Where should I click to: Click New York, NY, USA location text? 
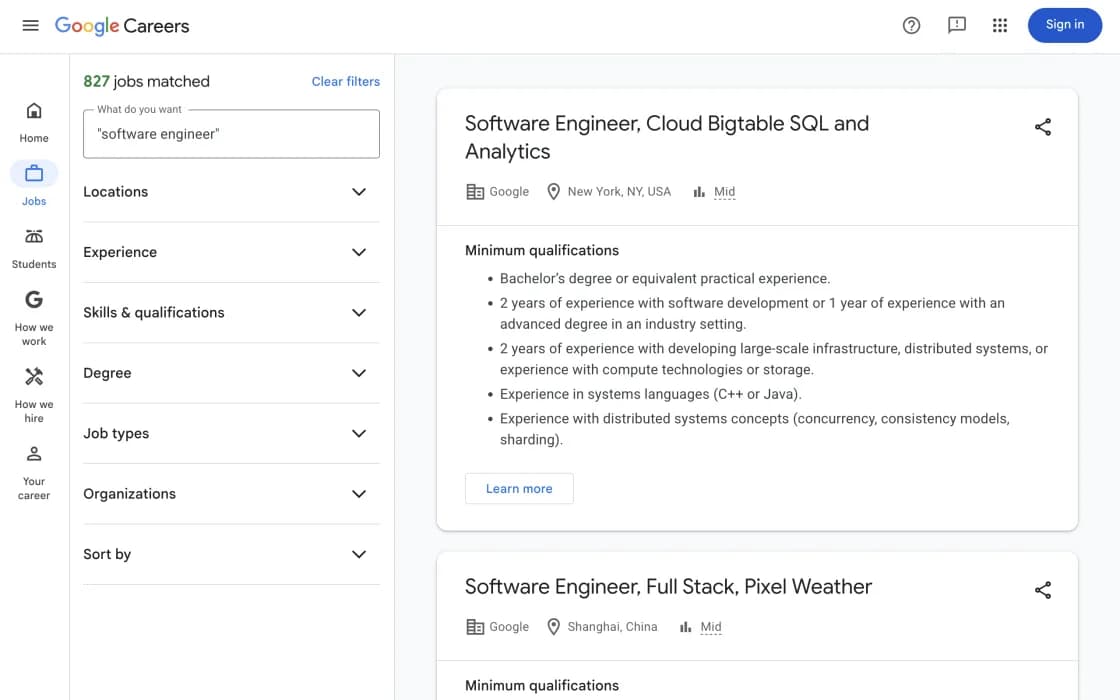[619, 191]
